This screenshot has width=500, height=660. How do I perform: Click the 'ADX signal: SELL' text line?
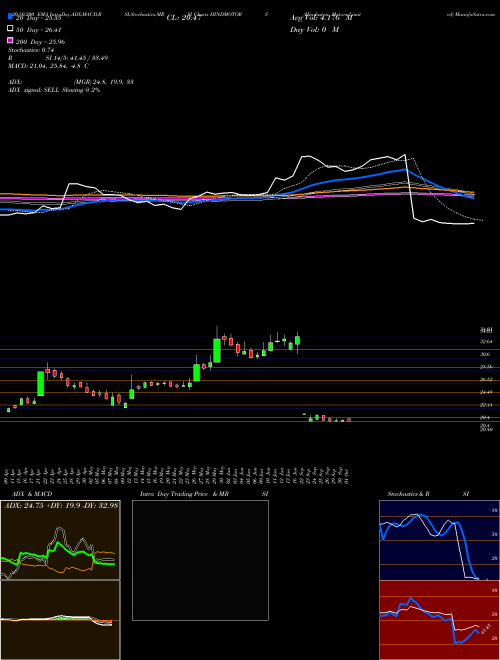pos(54,90)
